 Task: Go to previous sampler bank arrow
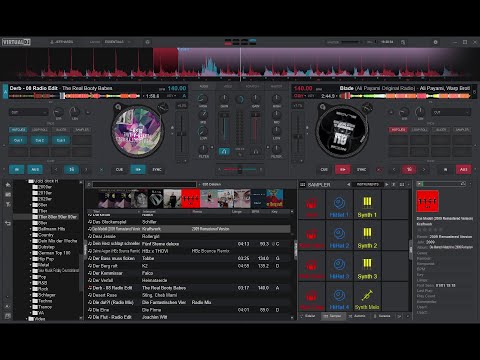coord(348,184)
